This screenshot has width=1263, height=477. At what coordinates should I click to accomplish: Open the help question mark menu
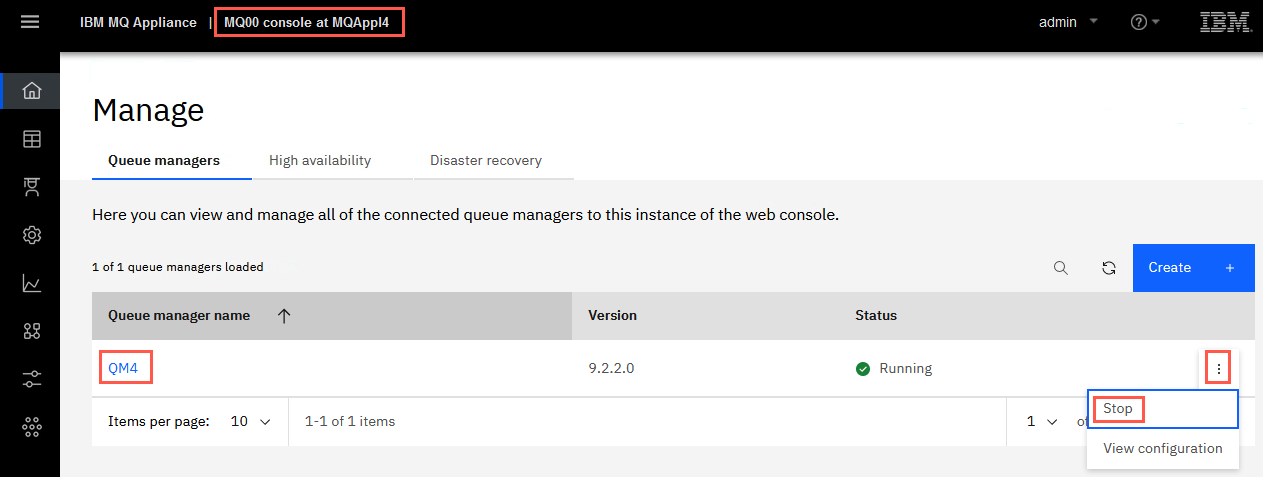[x=1145, y=22]
